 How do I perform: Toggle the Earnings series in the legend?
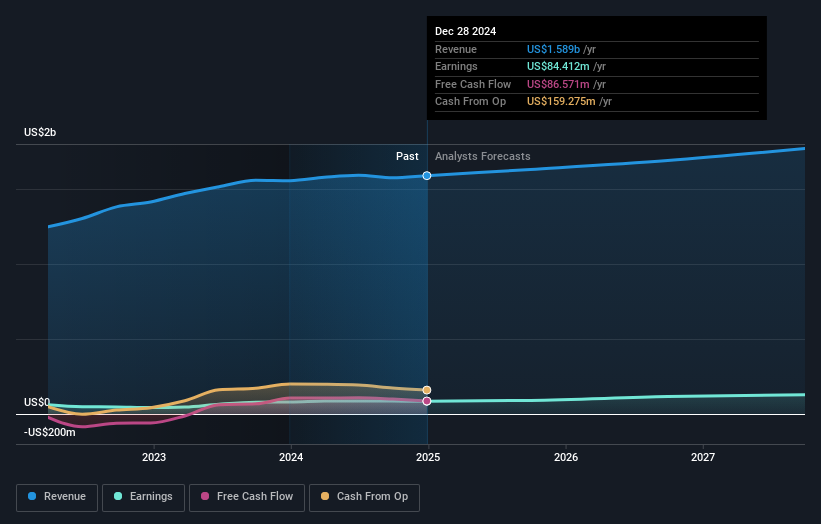click(x=143, y=497)
